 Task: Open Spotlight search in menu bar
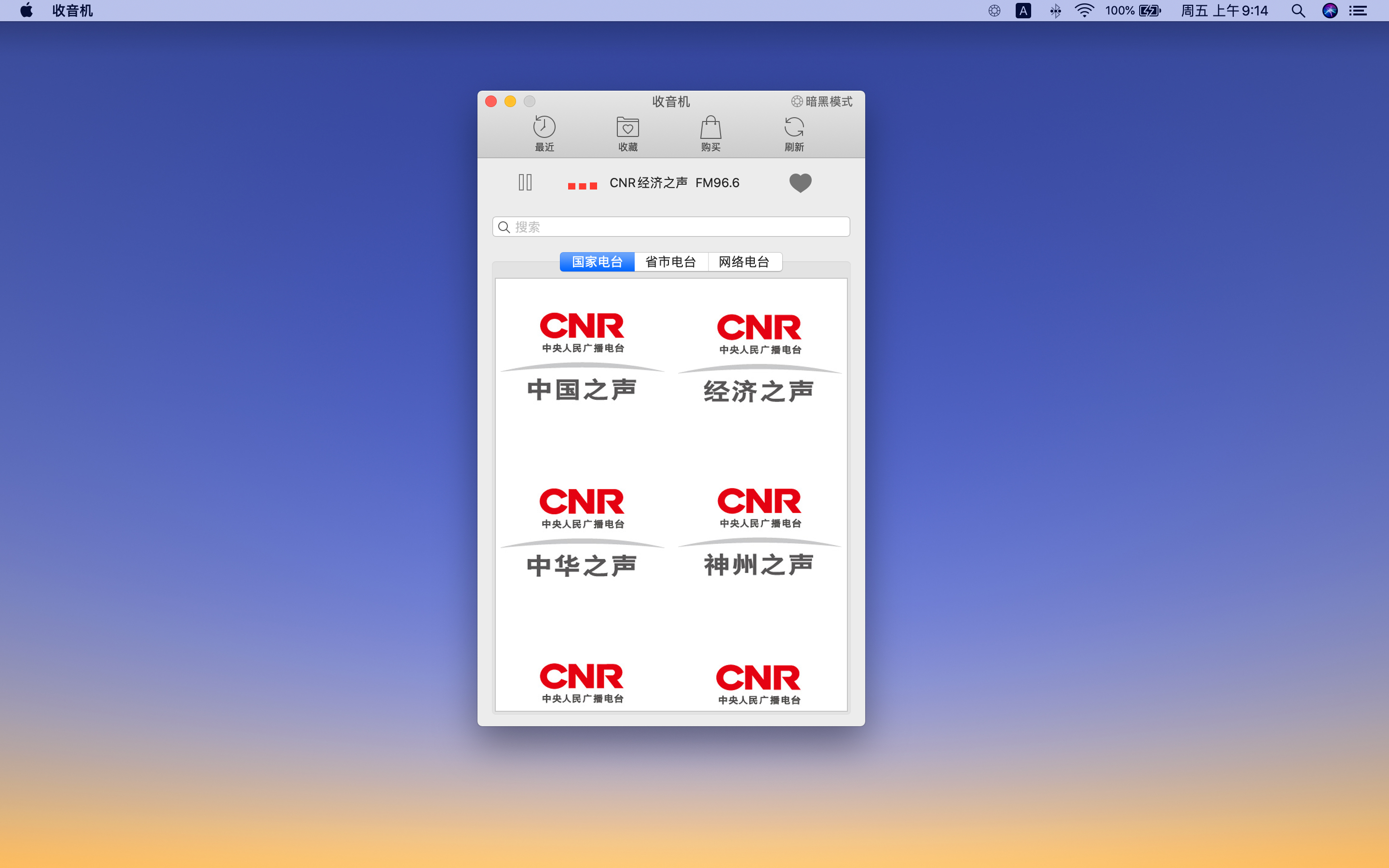click(1298, 10)
